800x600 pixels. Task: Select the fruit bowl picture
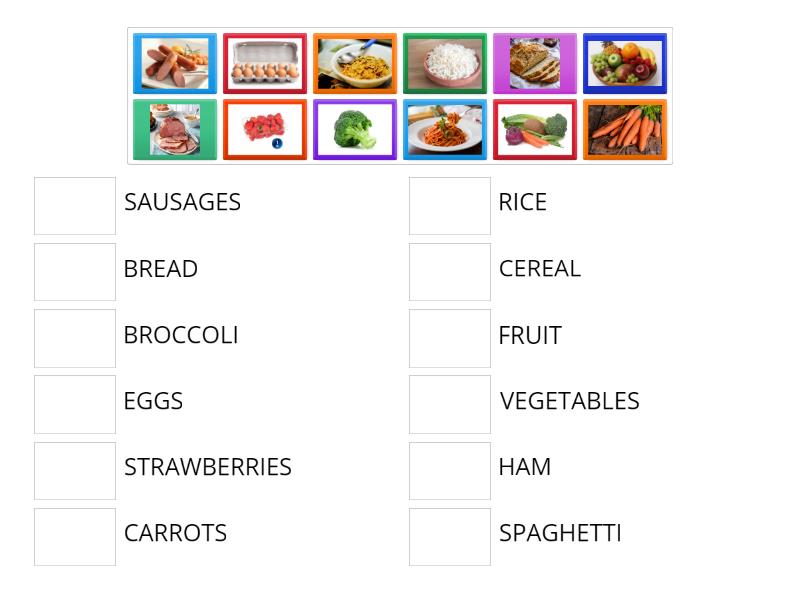coord(624,63)
